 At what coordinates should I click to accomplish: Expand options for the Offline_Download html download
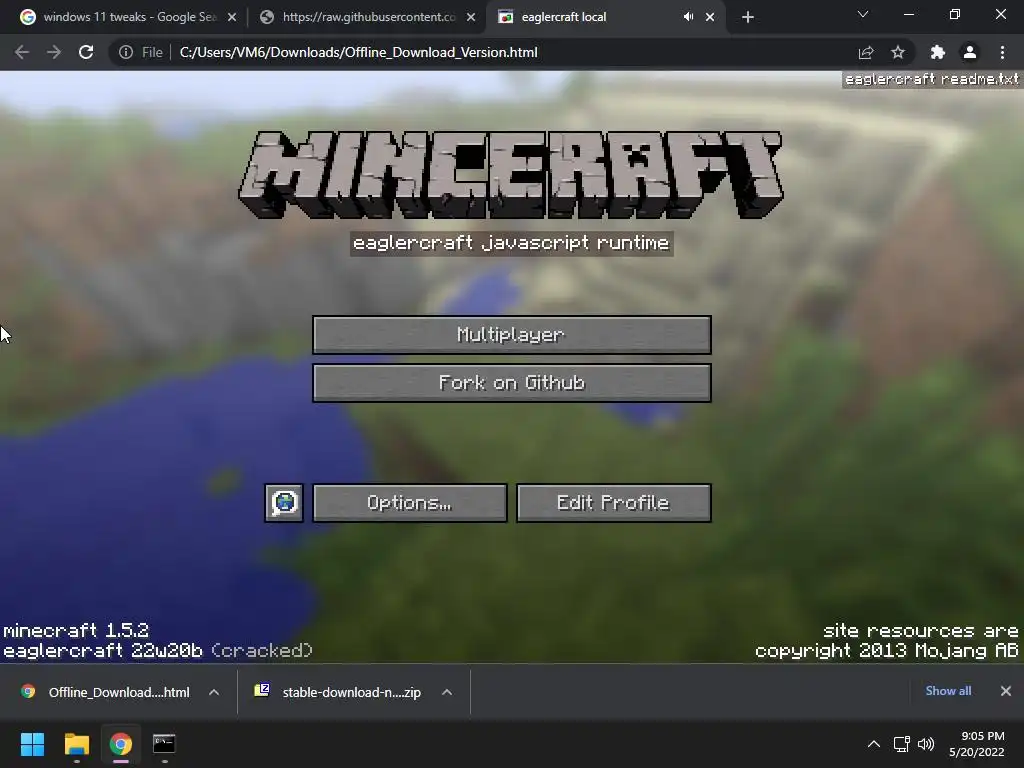pos(214,692)
